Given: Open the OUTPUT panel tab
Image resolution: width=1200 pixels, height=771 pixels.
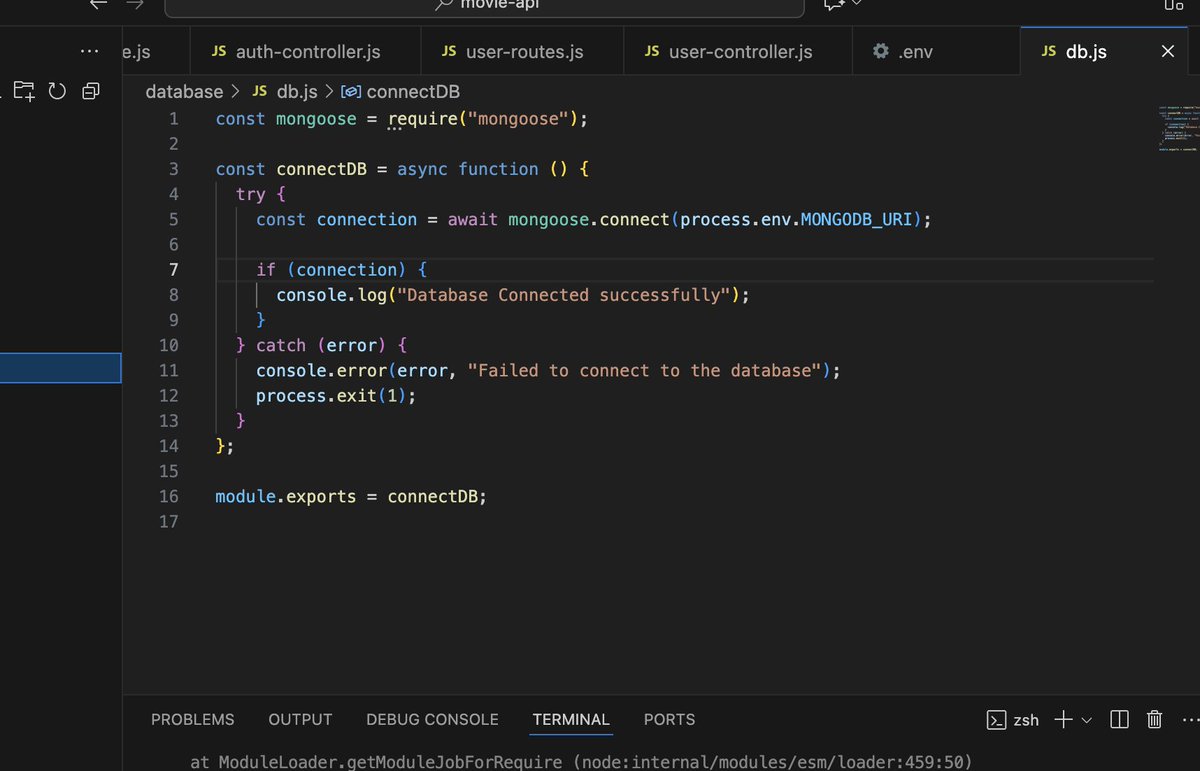Looking at the screenshot, I should [300, 720].
